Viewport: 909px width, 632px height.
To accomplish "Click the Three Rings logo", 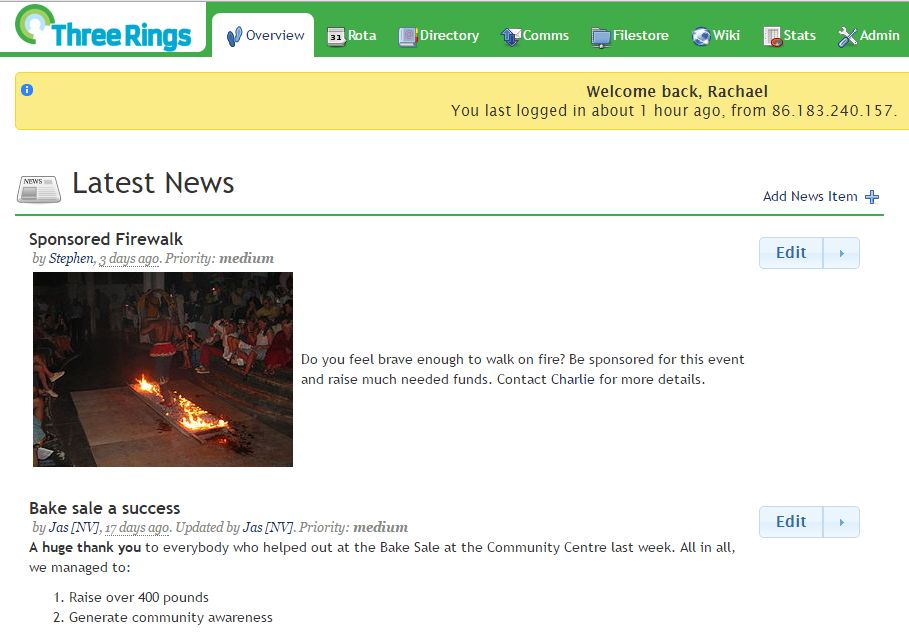I will tap(103, 27).
